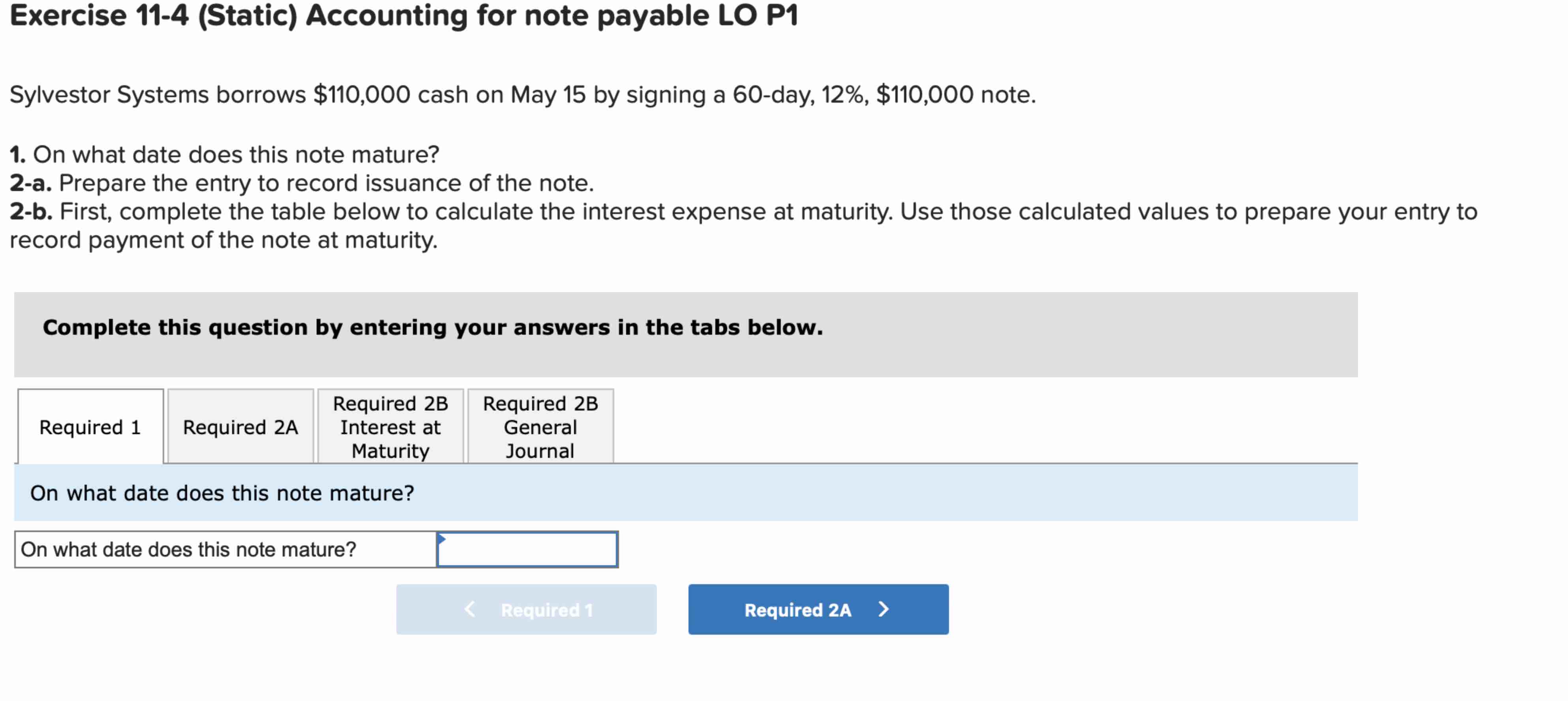Open the Required 2B General Journal tab

pos(540,427)
